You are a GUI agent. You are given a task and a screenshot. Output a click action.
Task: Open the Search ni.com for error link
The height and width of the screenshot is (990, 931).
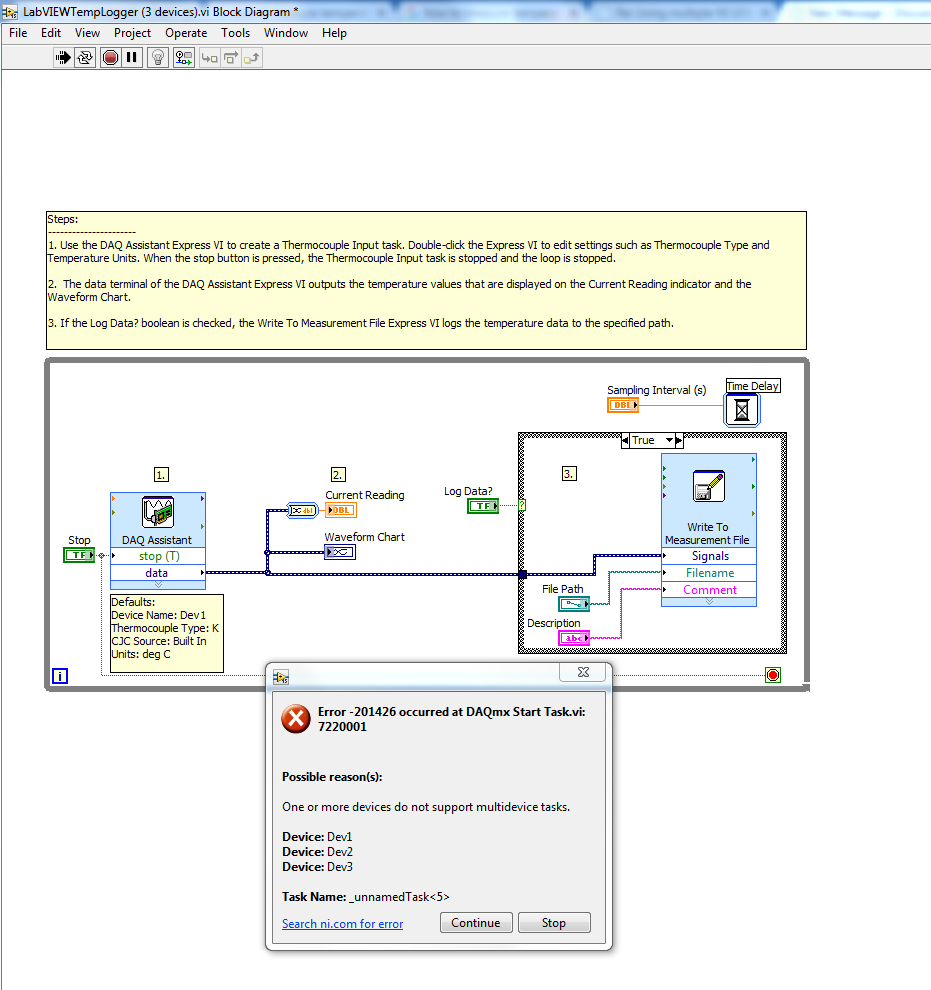[342, 924]
